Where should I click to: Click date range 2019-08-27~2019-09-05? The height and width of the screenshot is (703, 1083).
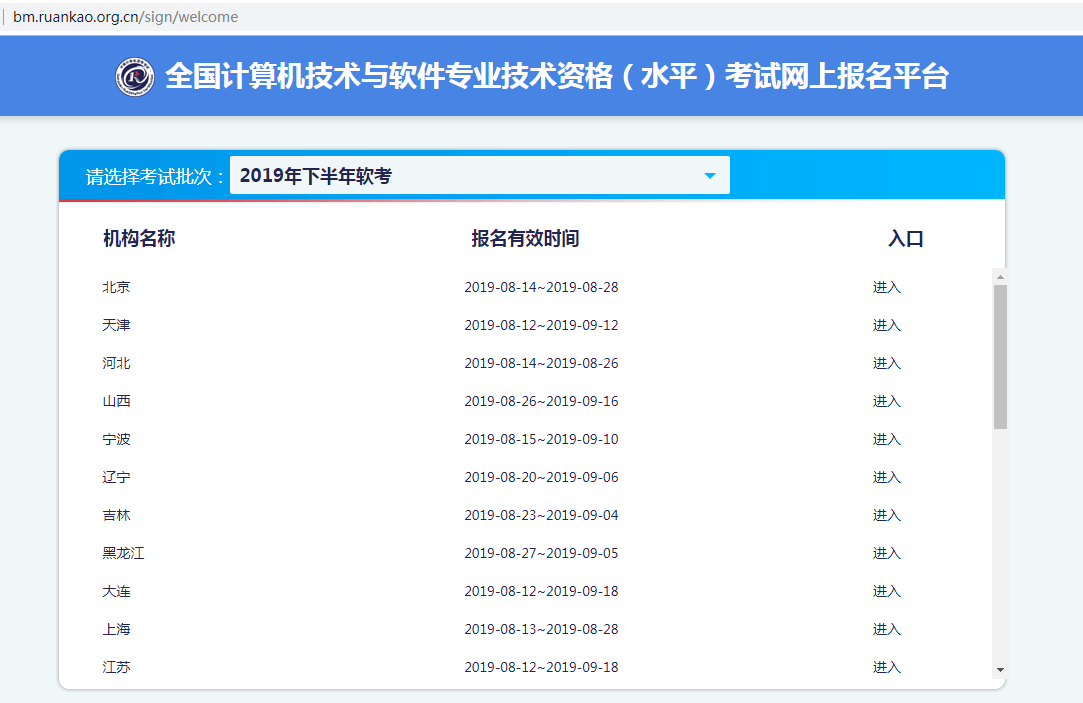[x=541, y=553]
